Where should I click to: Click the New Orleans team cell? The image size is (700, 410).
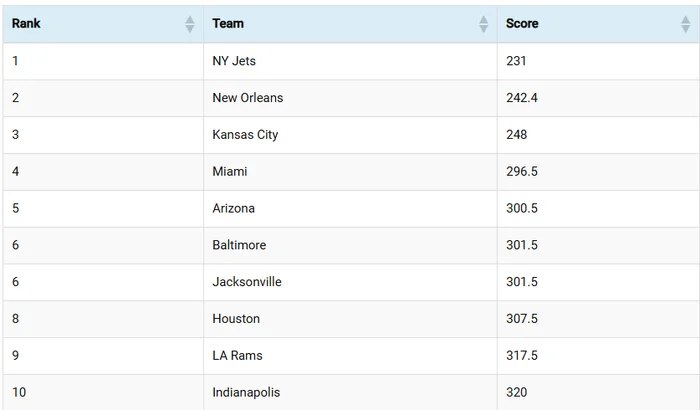click(x=248, y=98)
